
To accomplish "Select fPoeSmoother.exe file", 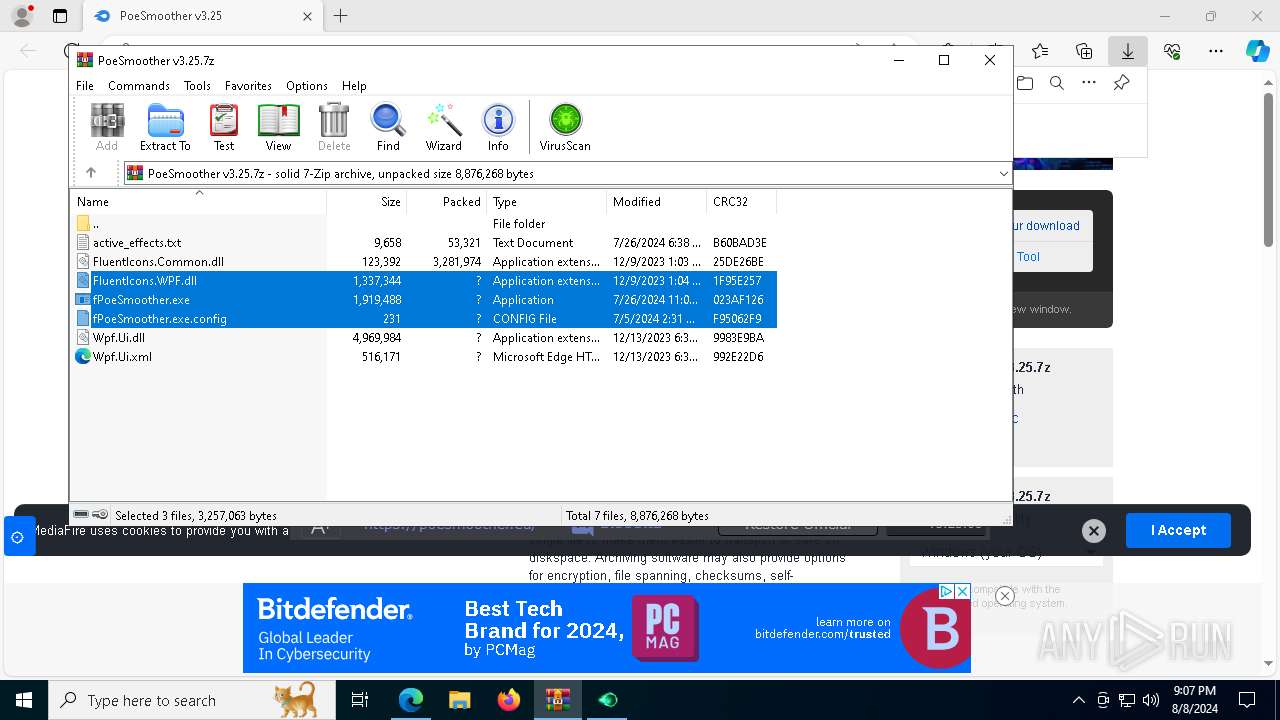I will [424, 300].
